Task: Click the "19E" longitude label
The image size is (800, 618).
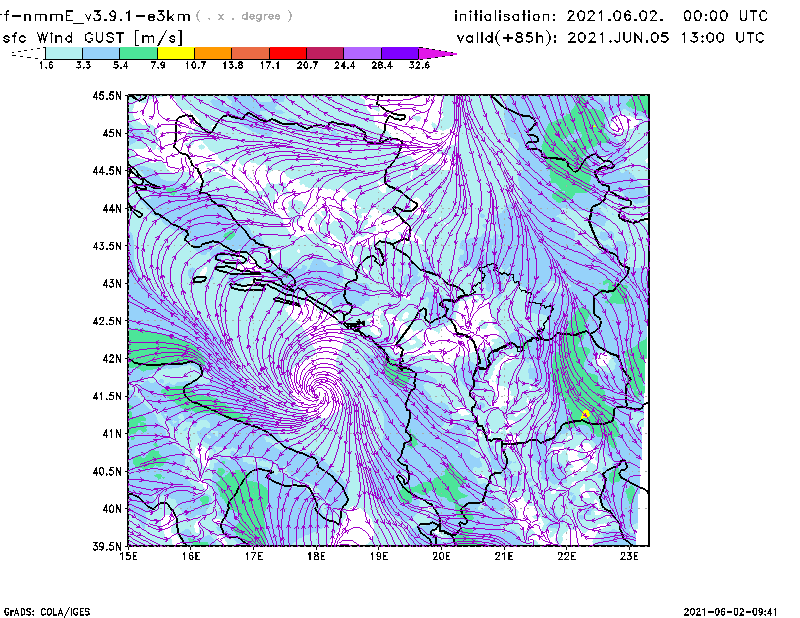Action: [x=379, y=556]
